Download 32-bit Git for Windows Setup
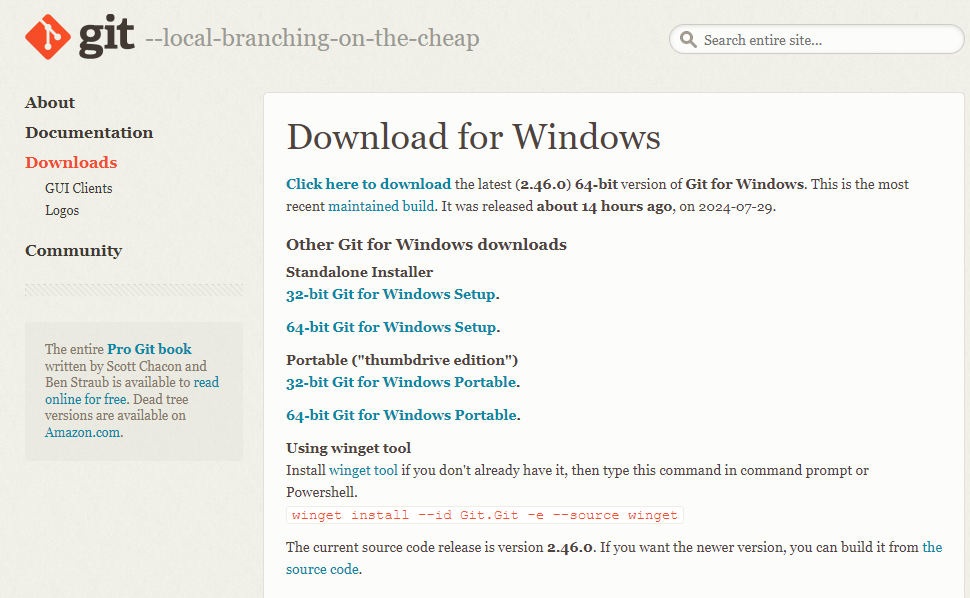The image size is (970, 598). (390, 294)
